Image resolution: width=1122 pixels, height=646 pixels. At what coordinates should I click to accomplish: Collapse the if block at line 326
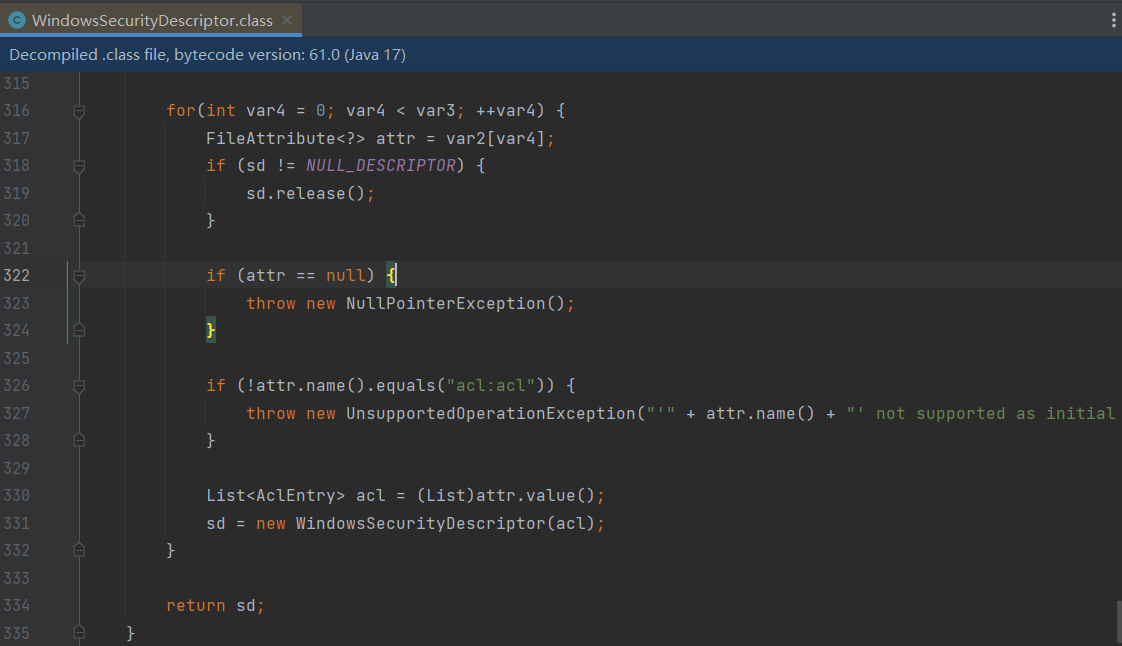pyautogui.click(x=79, y=386)
